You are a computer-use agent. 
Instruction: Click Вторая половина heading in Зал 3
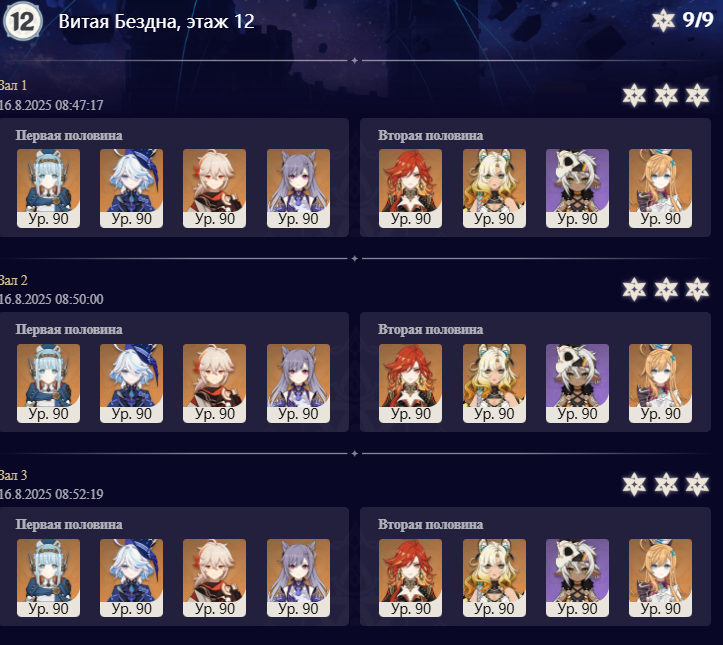[431, 524]
